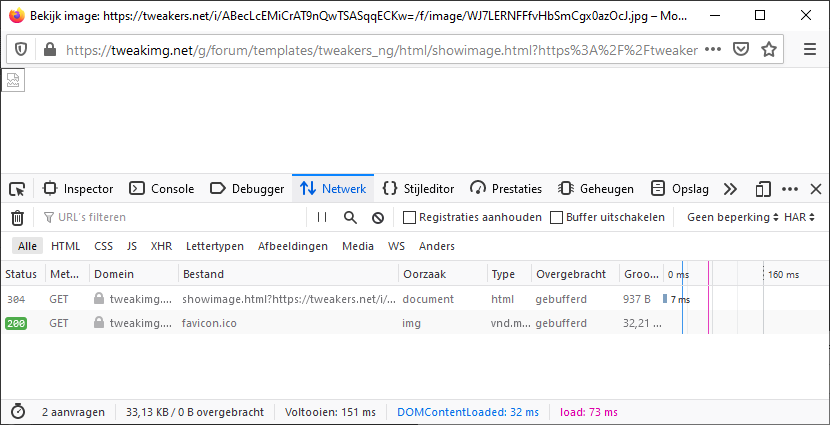This screenshot has width=830, height=425.
Task: Maximize the browser window
Action: [x=760, y=15]
